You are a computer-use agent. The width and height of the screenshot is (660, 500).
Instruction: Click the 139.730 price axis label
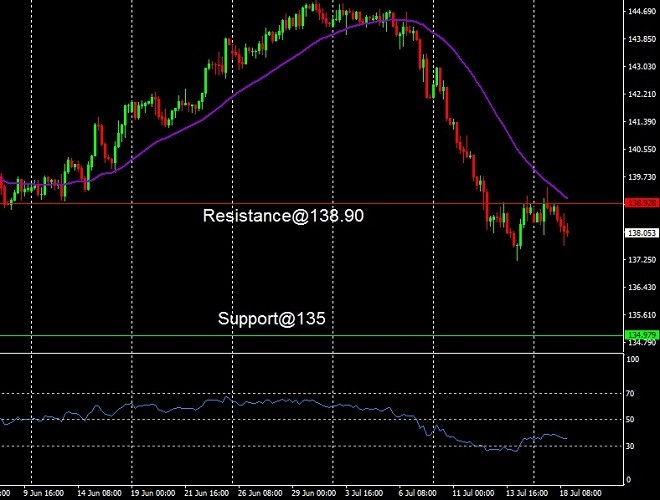coord(642,177)
